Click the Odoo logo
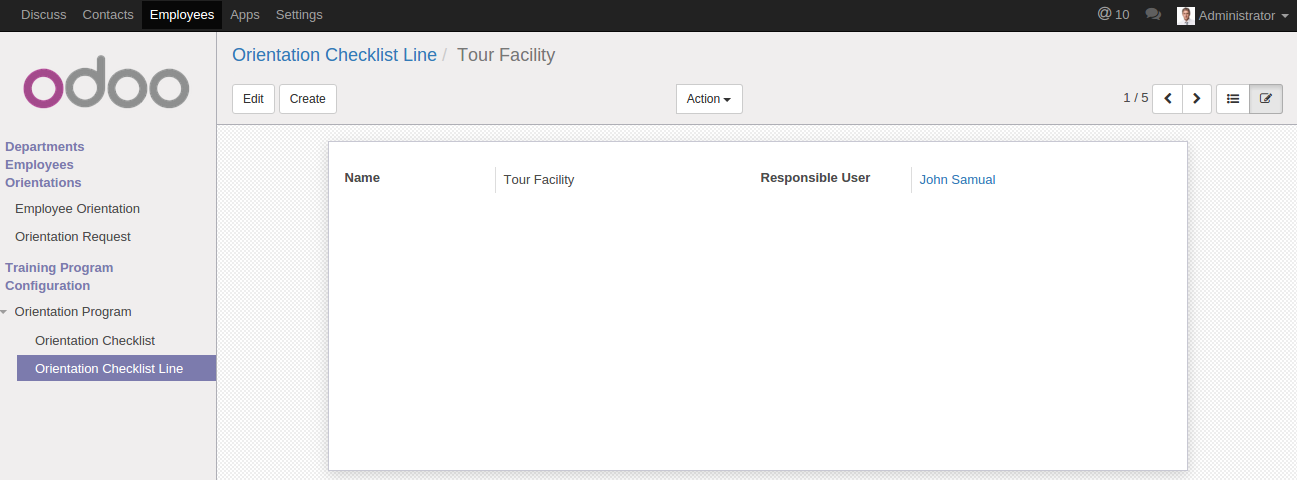1297x480 pixels. click(x=106, y=87)
